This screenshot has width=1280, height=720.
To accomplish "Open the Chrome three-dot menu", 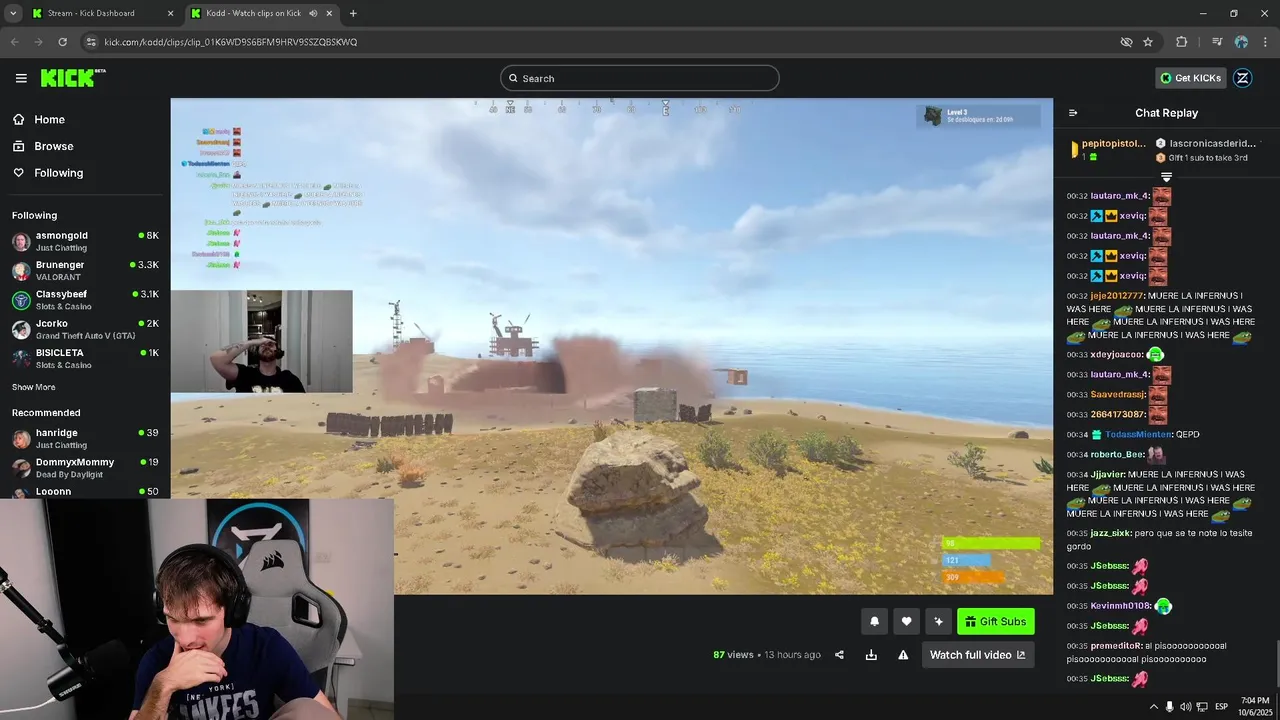I will click(x=1264, y=42).
